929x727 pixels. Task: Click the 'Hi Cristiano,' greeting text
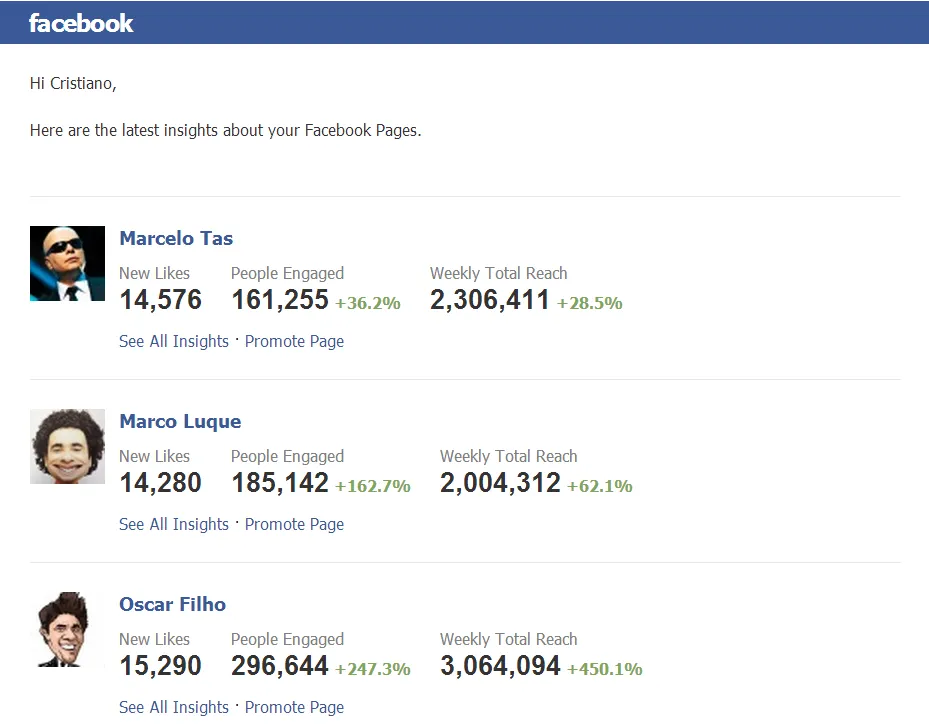(x=73, y=84)
